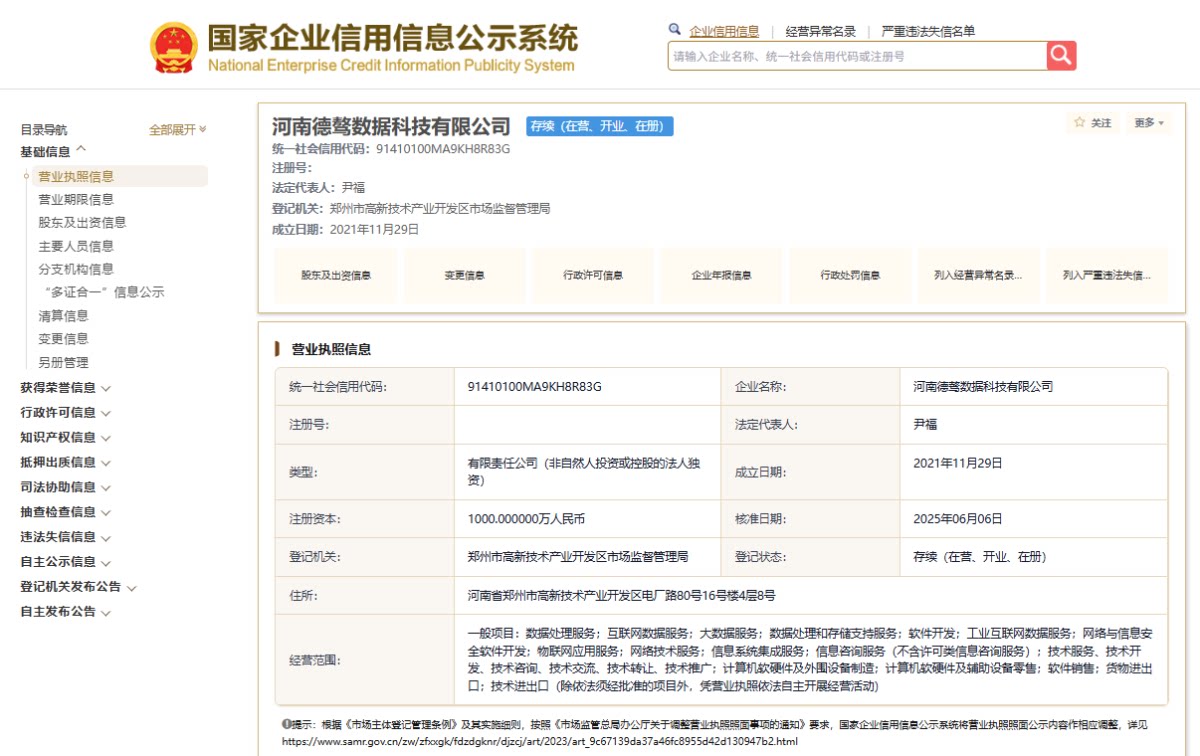The height and width of the screenshot is (756, 1200).
Task: Click the red search magnifier button
Action: 1061,56
